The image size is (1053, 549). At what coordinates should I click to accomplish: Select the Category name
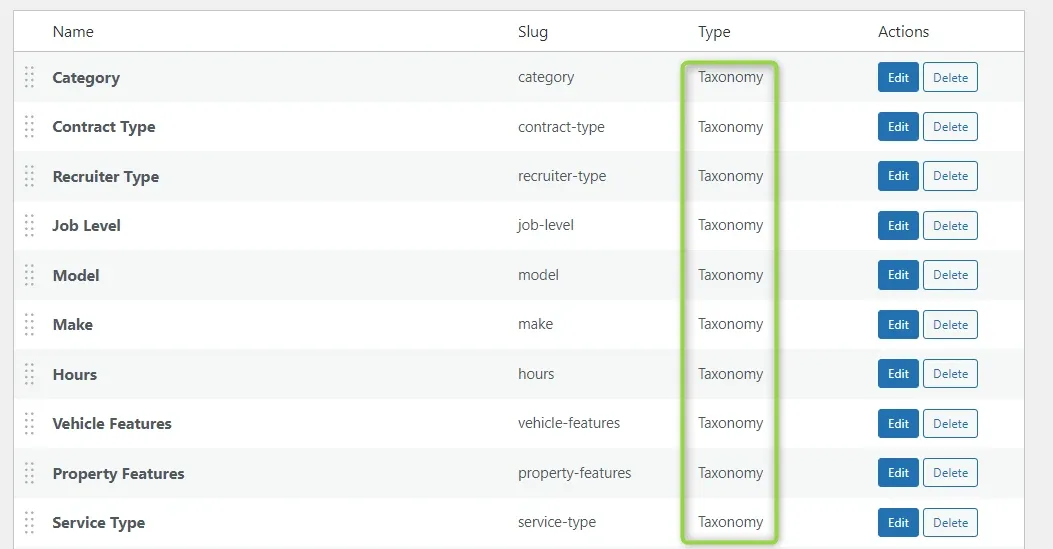coord(86,78)
